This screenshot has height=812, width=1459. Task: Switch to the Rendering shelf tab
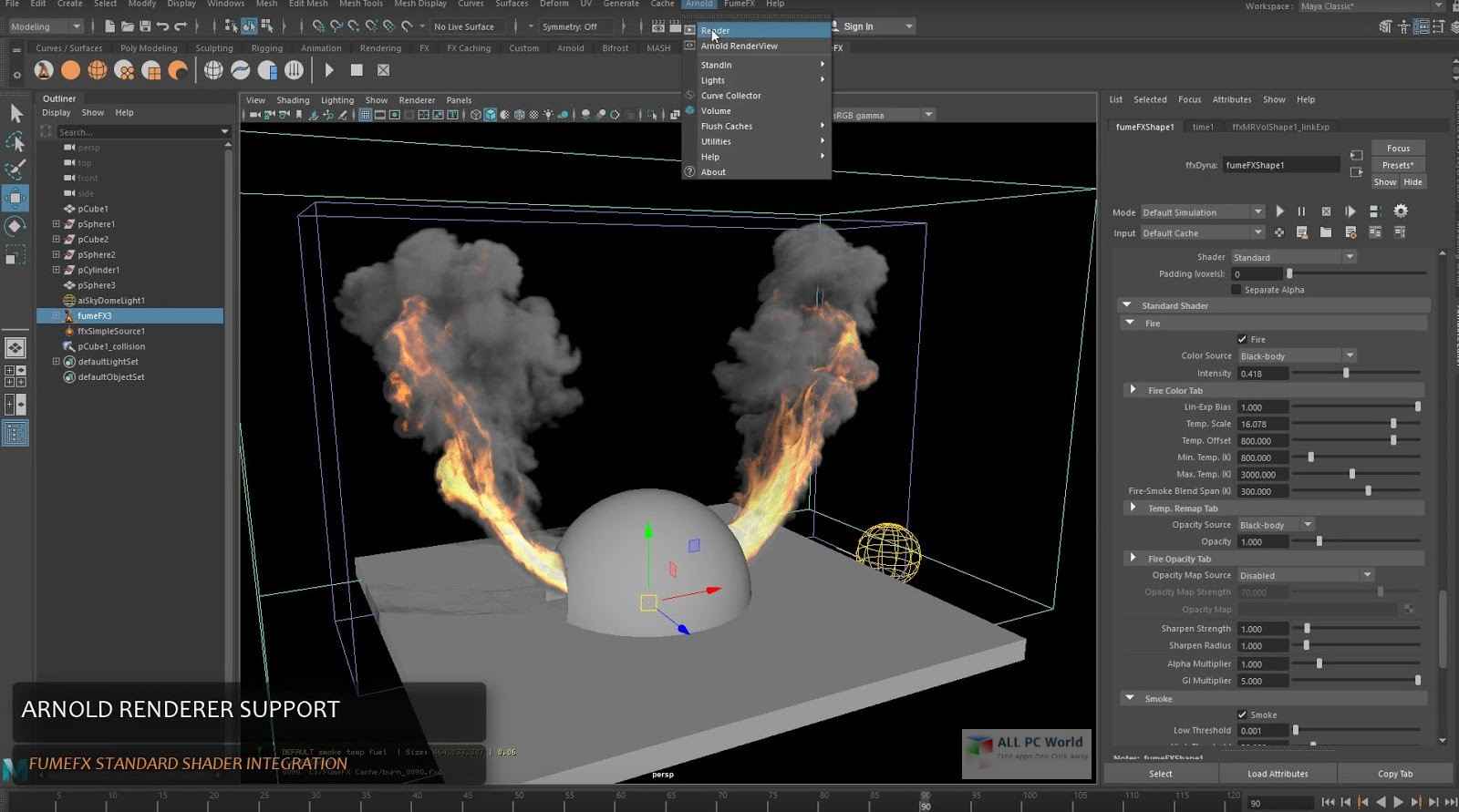[x=380, y=48]
